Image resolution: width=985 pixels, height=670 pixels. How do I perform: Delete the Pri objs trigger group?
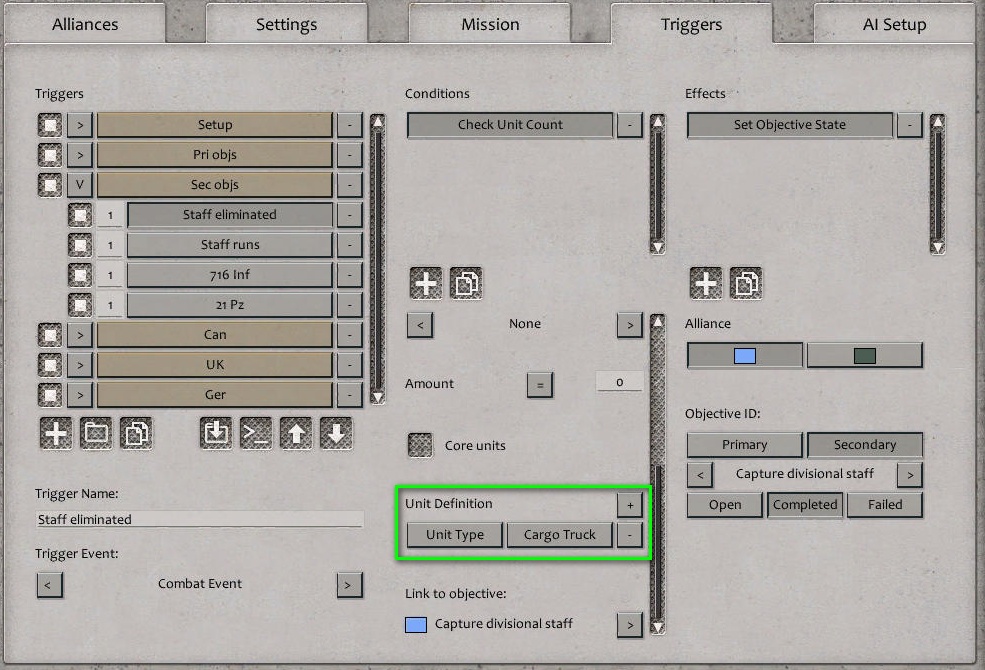coord(350,155)
